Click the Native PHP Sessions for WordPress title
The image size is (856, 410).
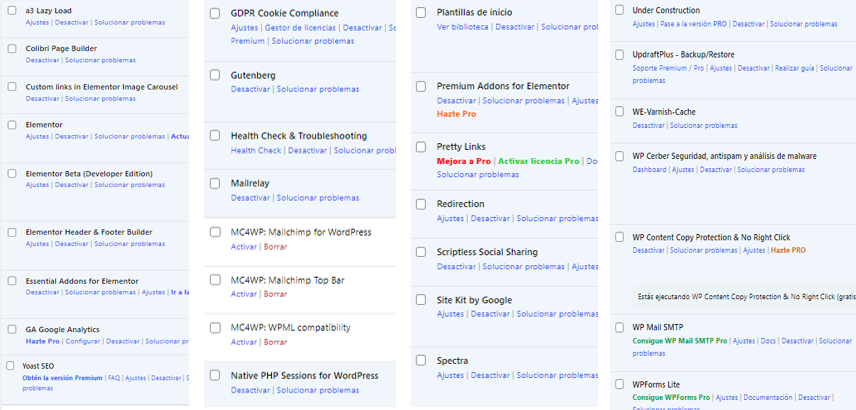(x=305, y=376)
